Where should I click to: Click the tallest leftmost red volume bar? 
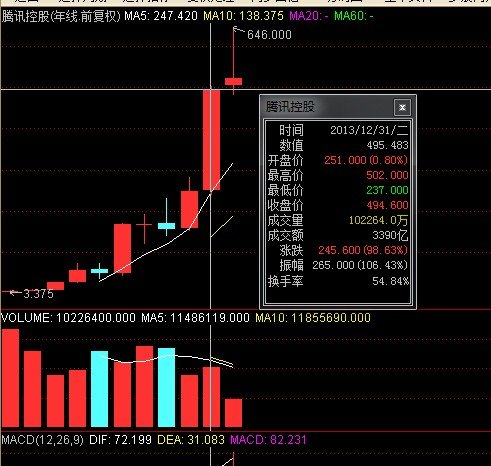(x=10, y=378)
